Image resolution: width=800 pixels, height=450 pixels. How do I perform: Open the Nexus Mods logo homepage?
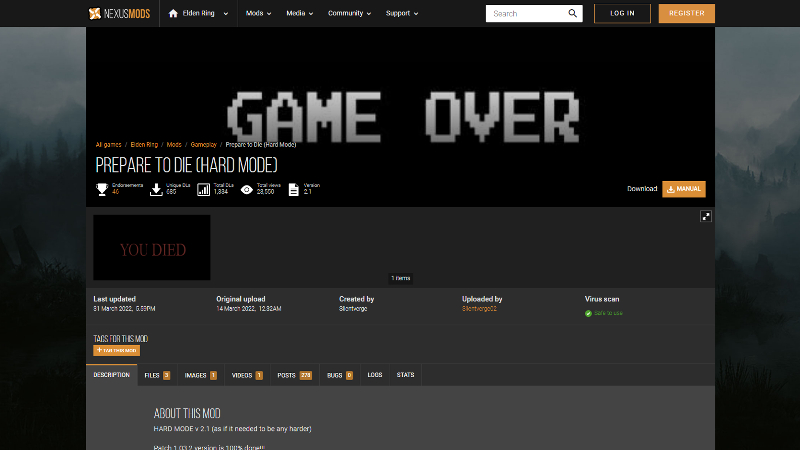tap(119, 13)
